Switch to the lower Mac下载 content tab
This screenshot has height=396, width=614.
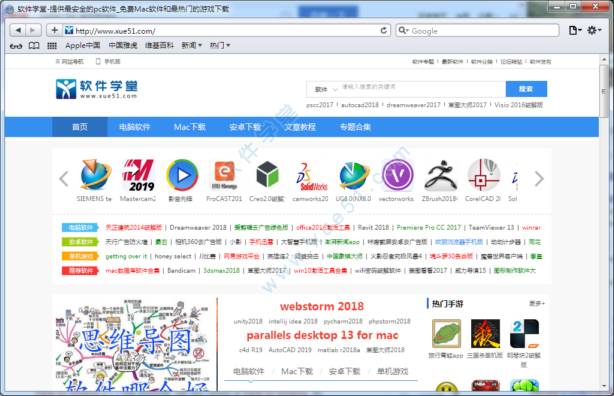(297, 371)
